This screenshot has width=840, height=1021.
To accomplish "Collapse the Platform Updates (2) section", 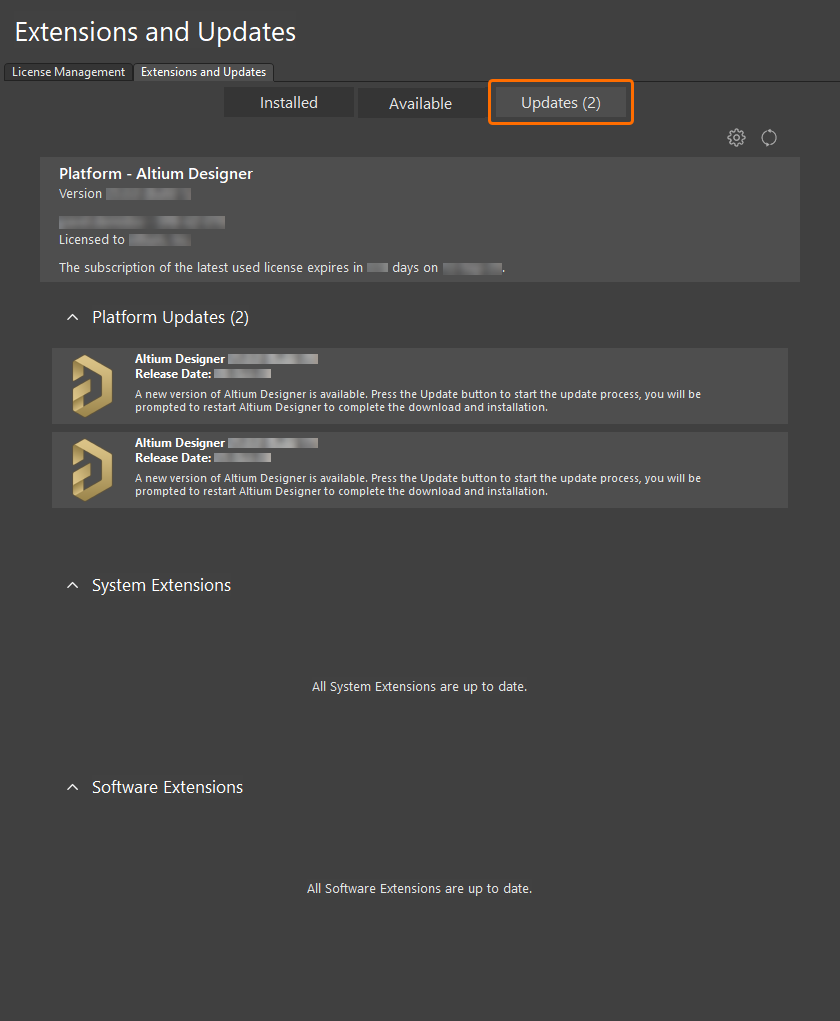I will [73, 317].
